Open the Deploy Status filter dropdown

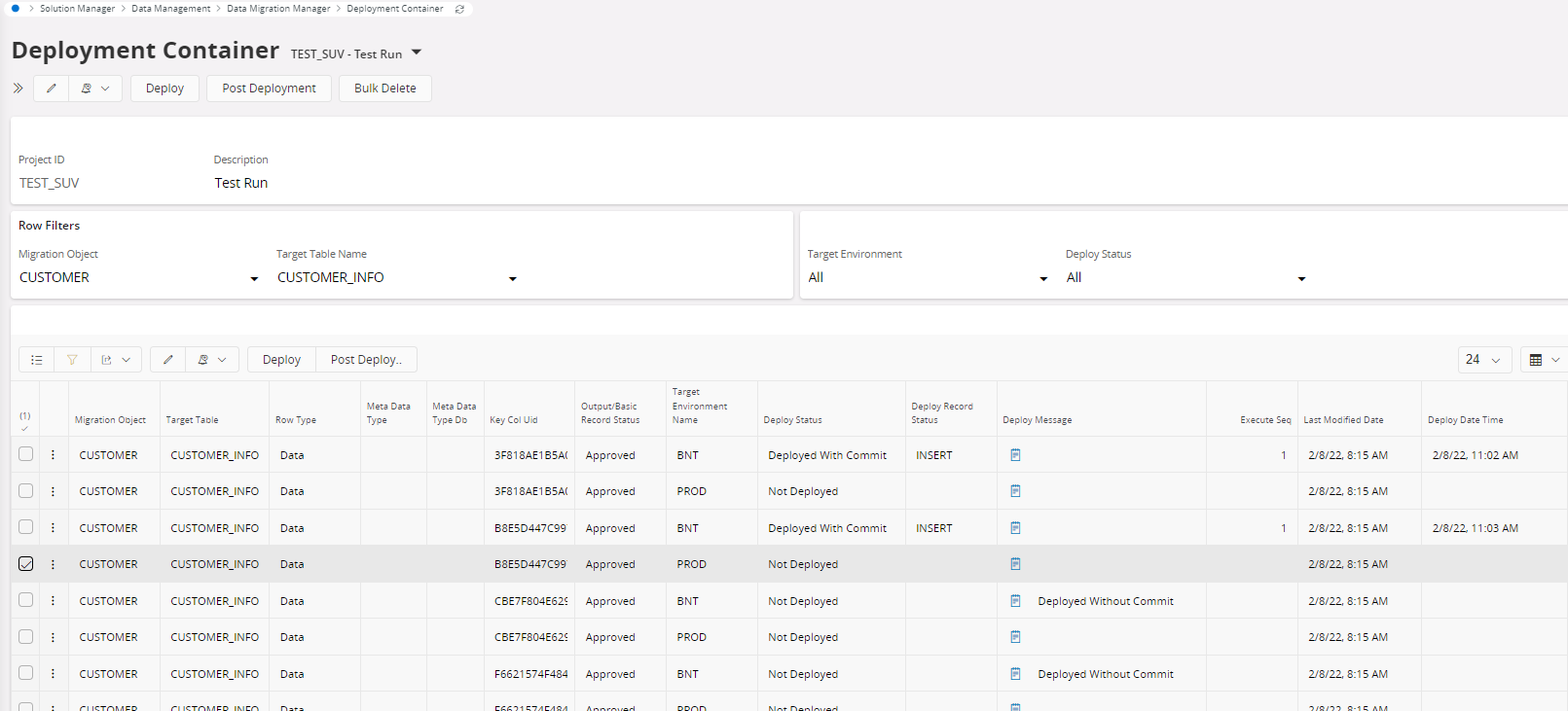(x=1301, y=279)
